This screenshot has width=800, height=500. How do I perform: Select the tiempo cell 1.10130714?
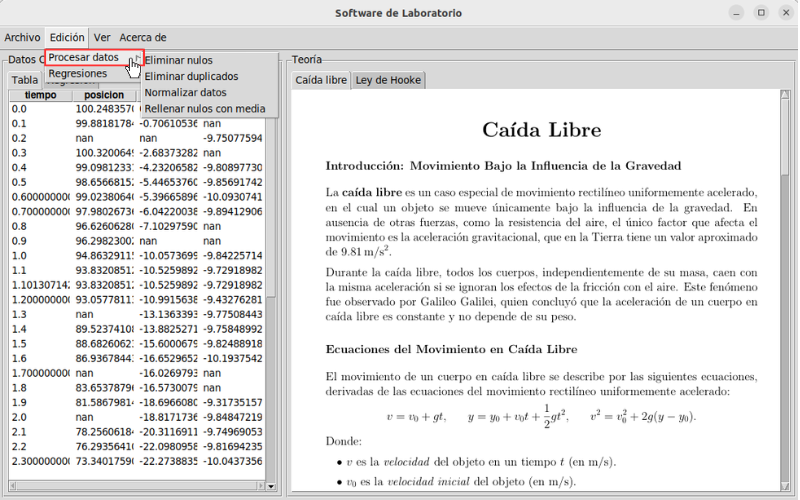[x=41, y=285]
